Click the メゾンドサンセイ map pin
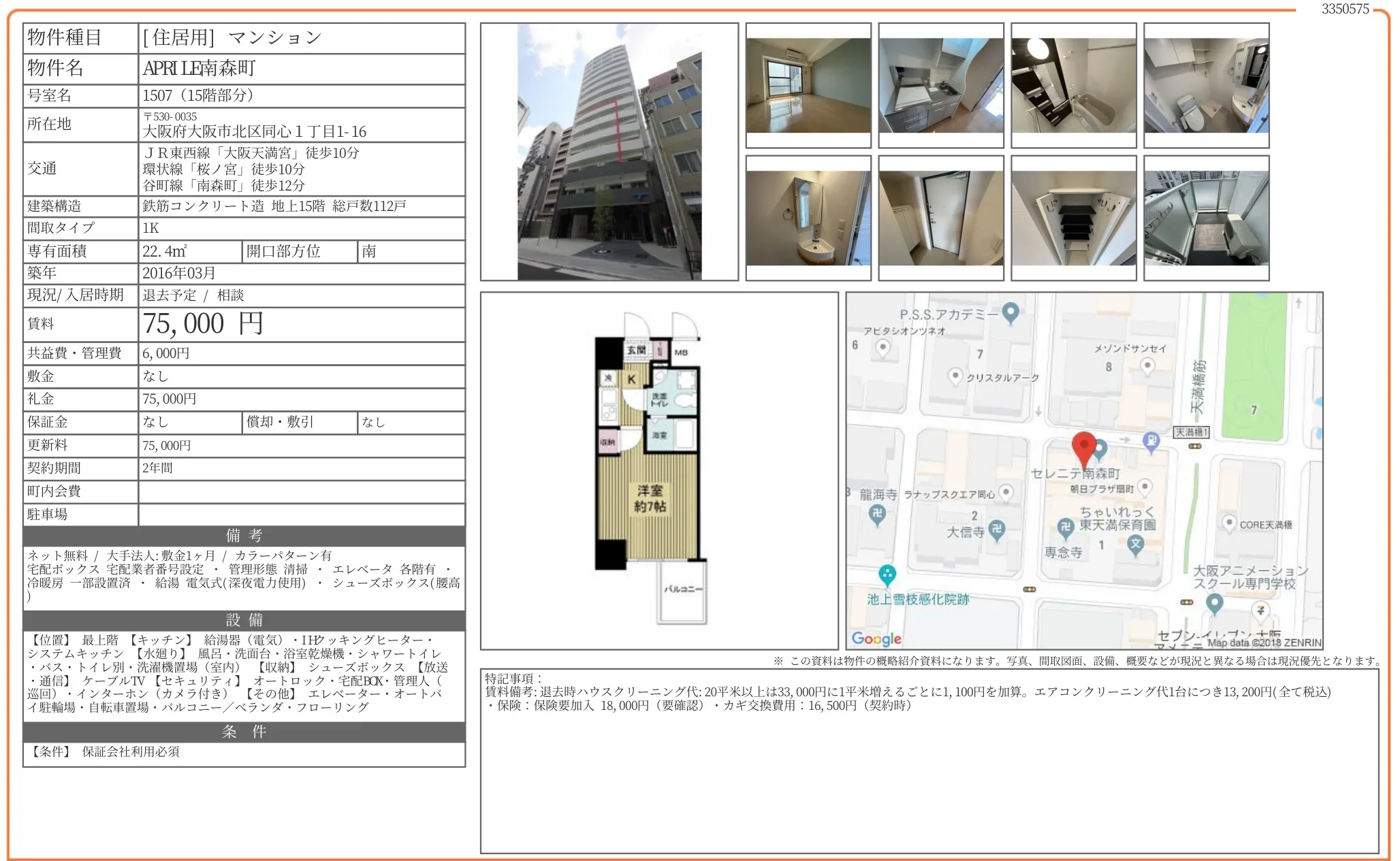The width and height of the screenshot is (1400, 861). (x=1146, y=365)
